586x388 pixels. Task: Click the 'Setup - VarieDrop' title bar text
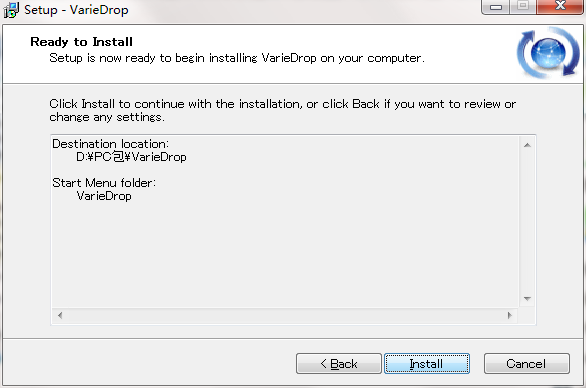pos(76,10)
